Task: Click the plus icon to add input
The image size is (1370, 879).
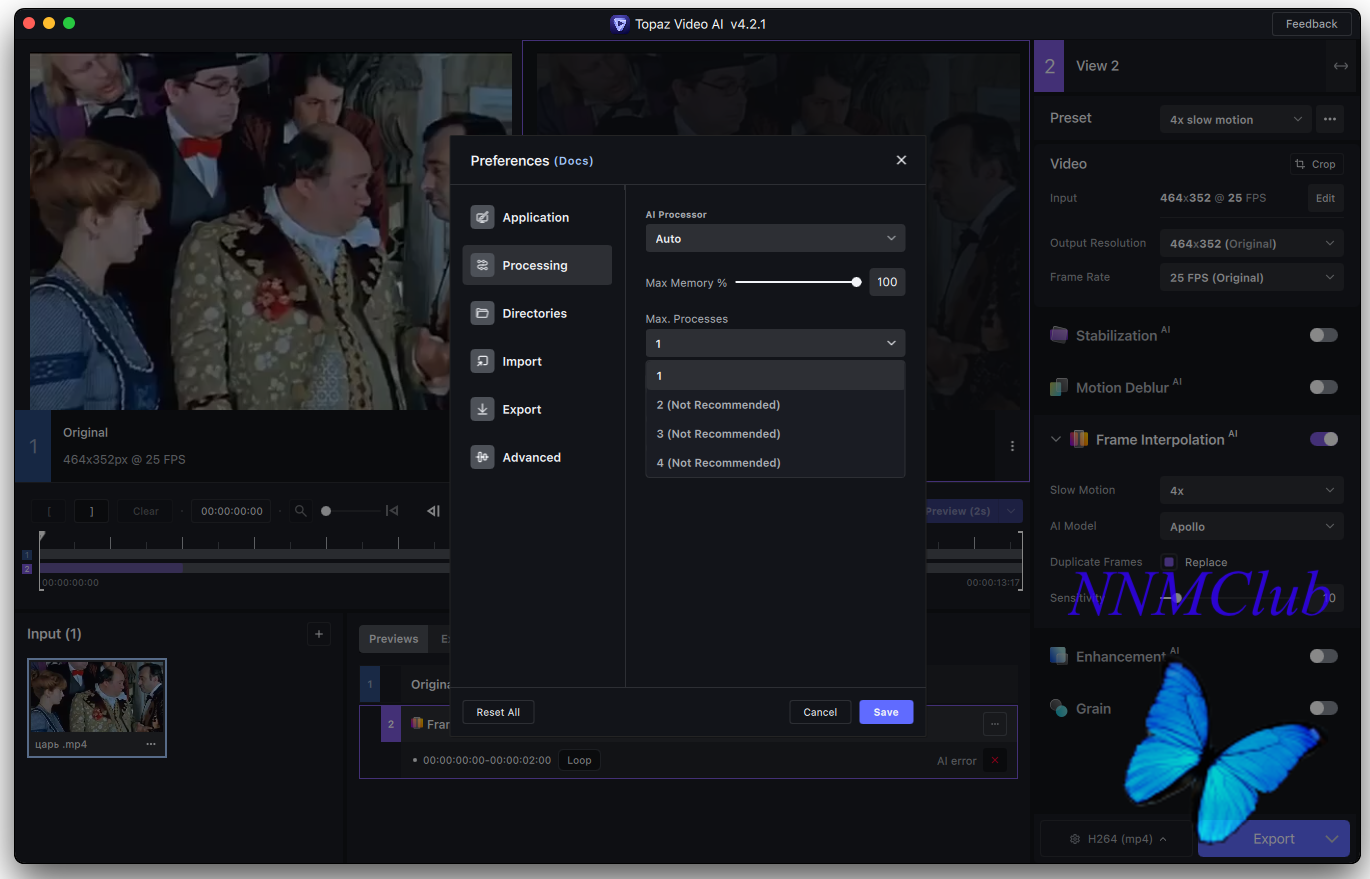Action: [x=319, y=634]
